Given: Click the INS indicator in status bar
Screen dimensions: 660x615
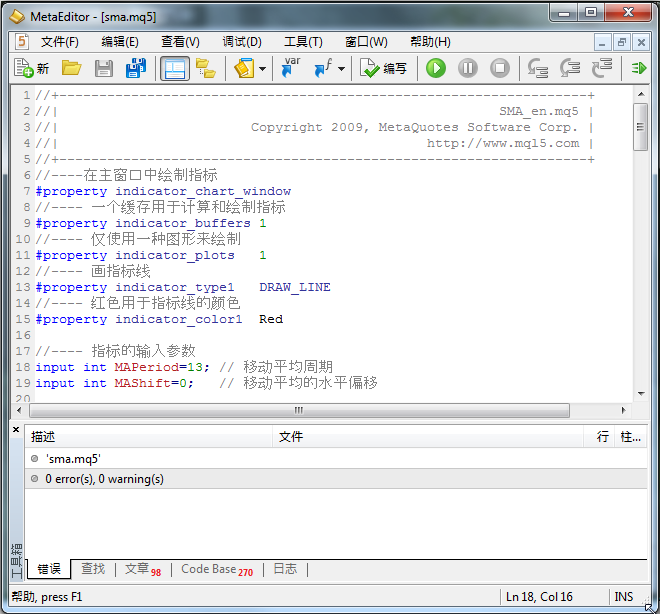Looking at the screenshot, I should point(623,596).
